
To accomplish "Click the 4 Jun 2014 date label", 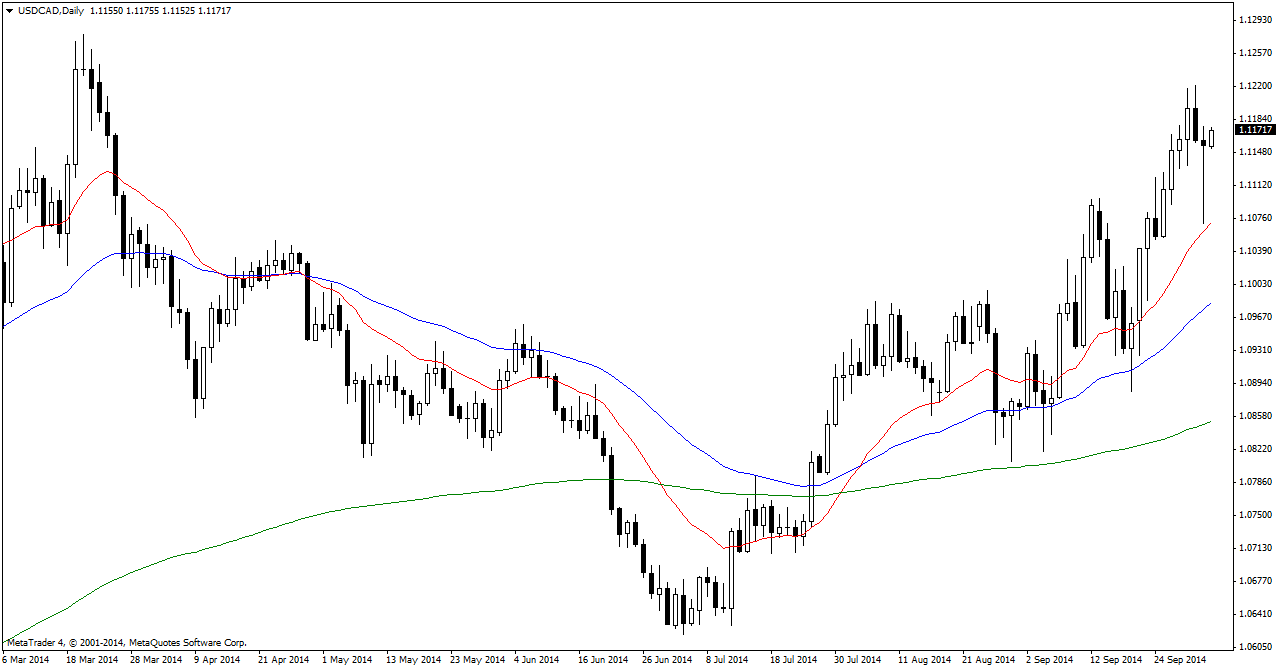I will pyautogui.click(x=537, y=660).
